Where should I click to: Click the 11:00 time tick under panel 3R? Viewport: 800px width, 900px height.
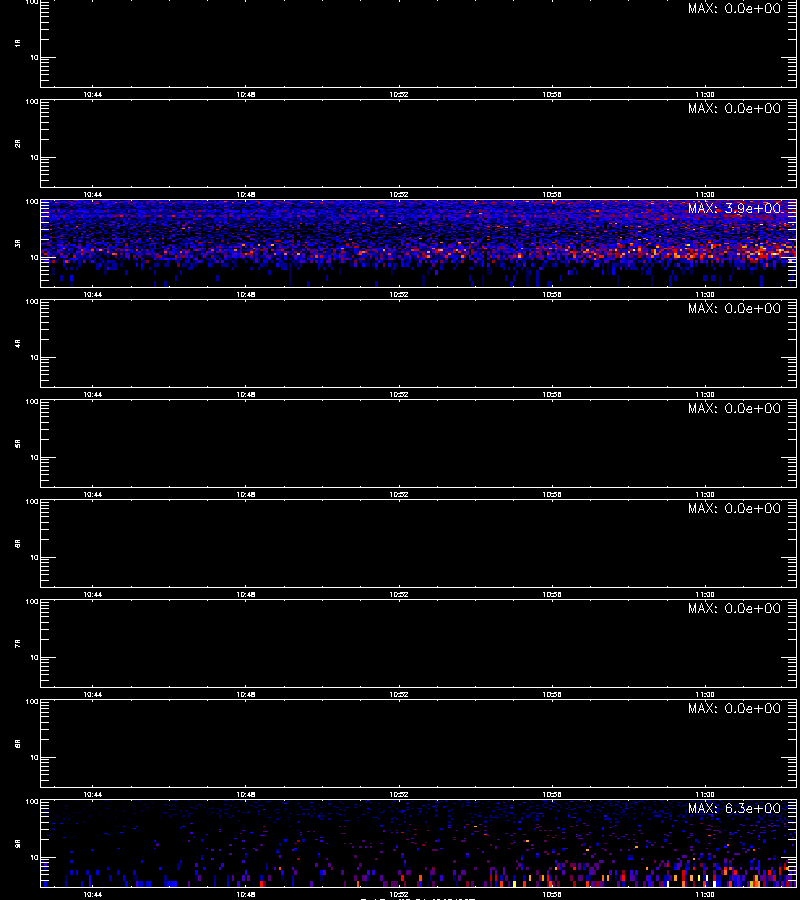[705, 294]
